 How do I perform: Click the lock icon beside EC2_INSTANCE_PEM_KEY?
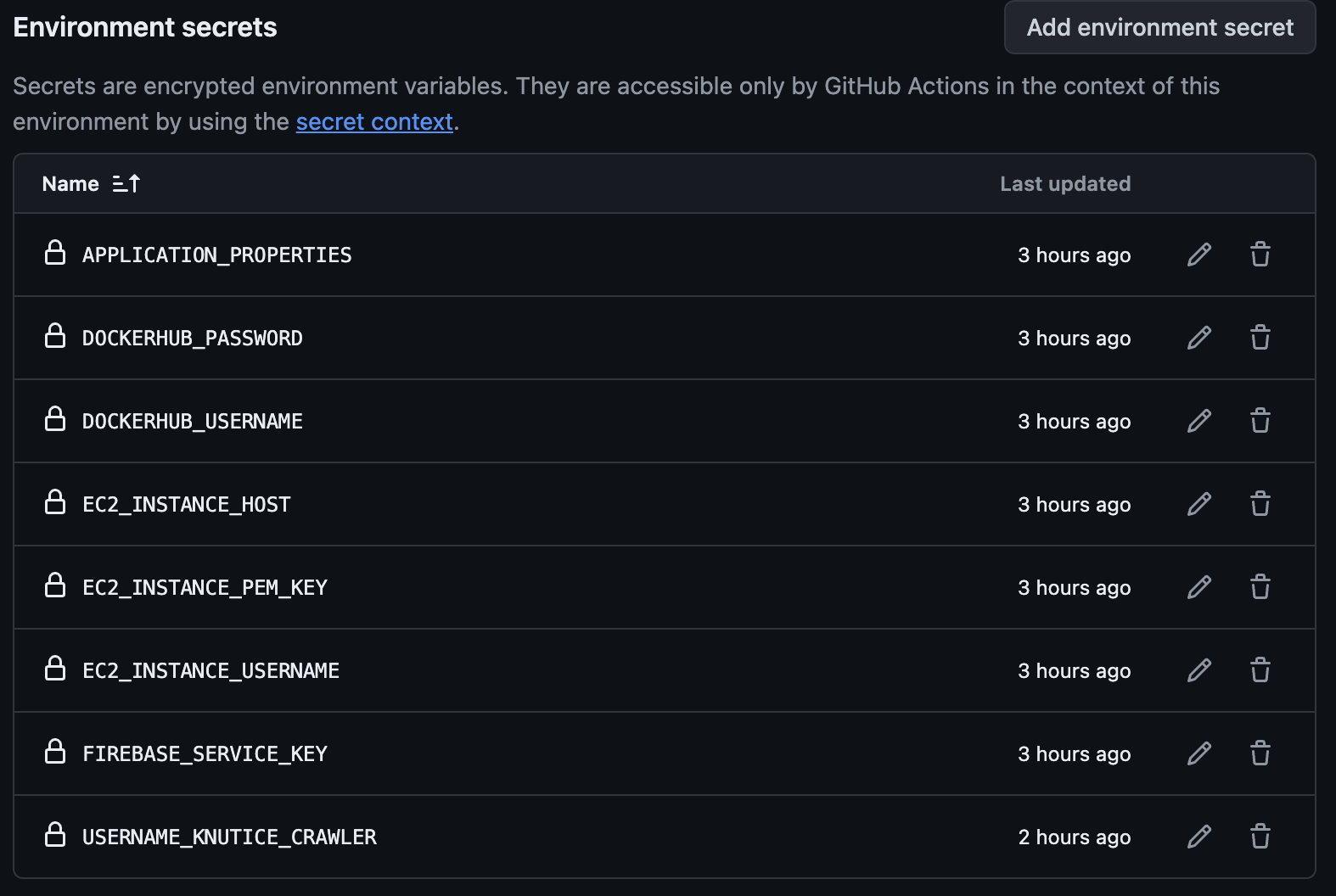point(55,585)
